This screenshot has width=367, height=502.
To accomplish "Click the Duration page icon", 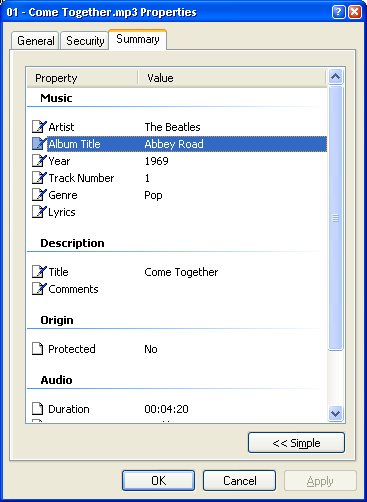I will coord(38,409).
